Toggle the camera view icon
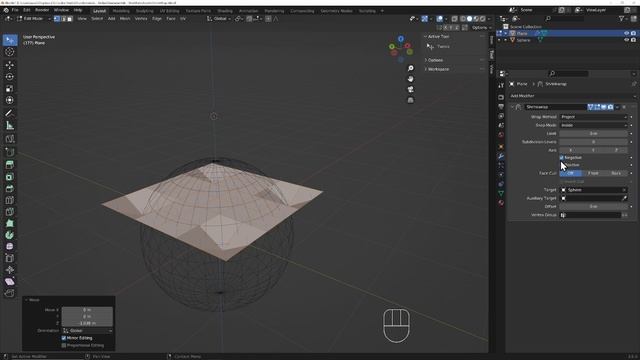640x360 pixels. (x=411, y=89)
